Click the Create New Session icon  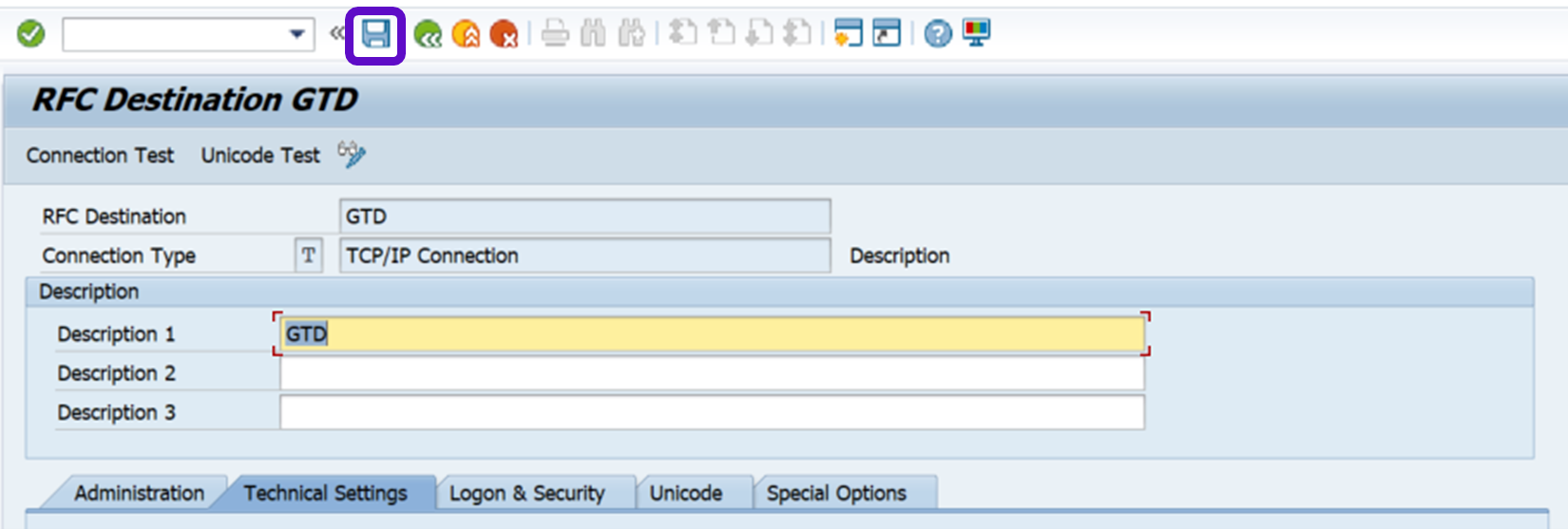pyautogui.click(x=848, y=33)
